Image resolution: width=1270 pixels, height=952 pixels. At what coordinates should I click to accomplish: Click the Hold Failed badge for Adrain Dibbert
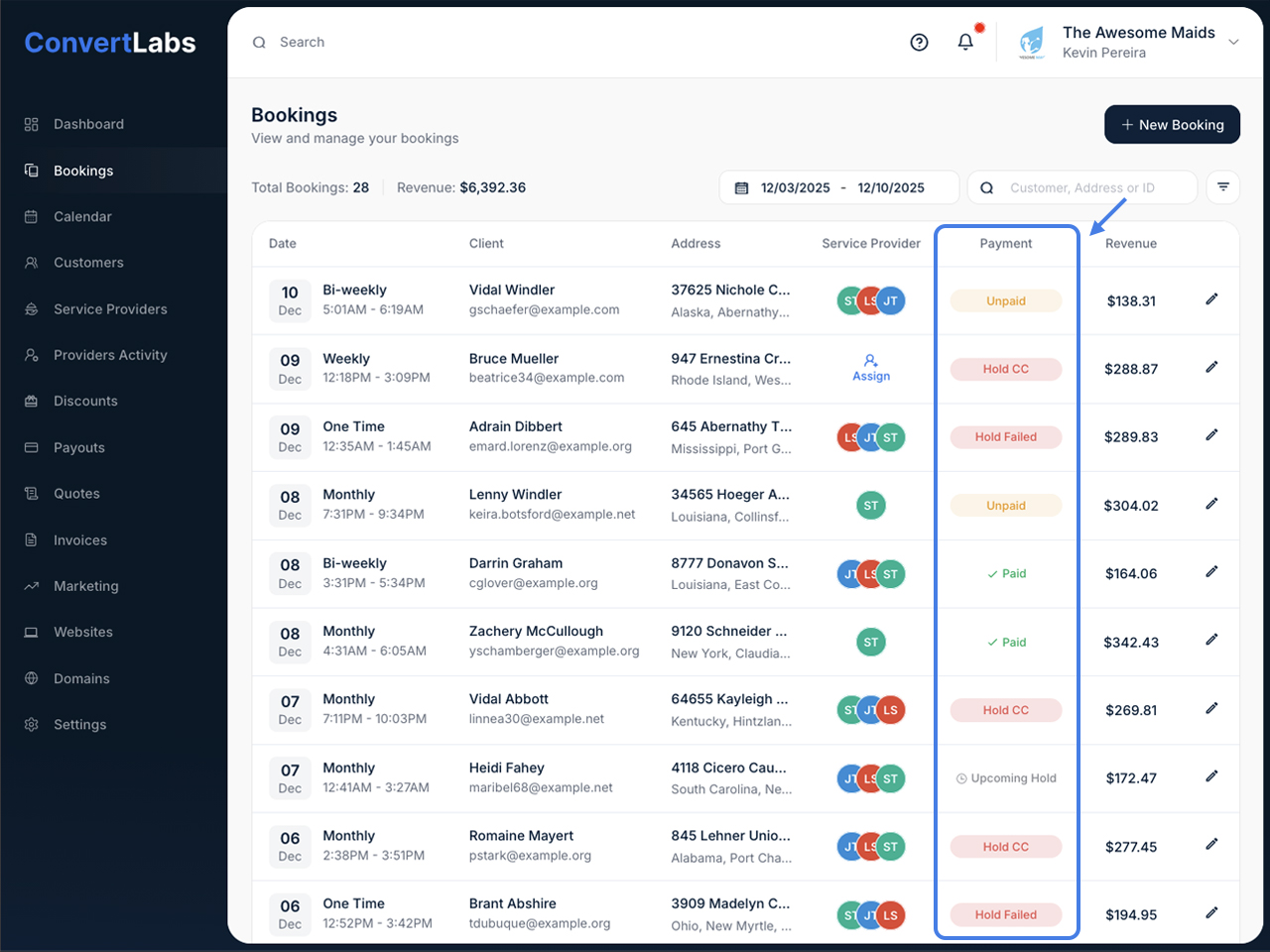pos(1005,437)
